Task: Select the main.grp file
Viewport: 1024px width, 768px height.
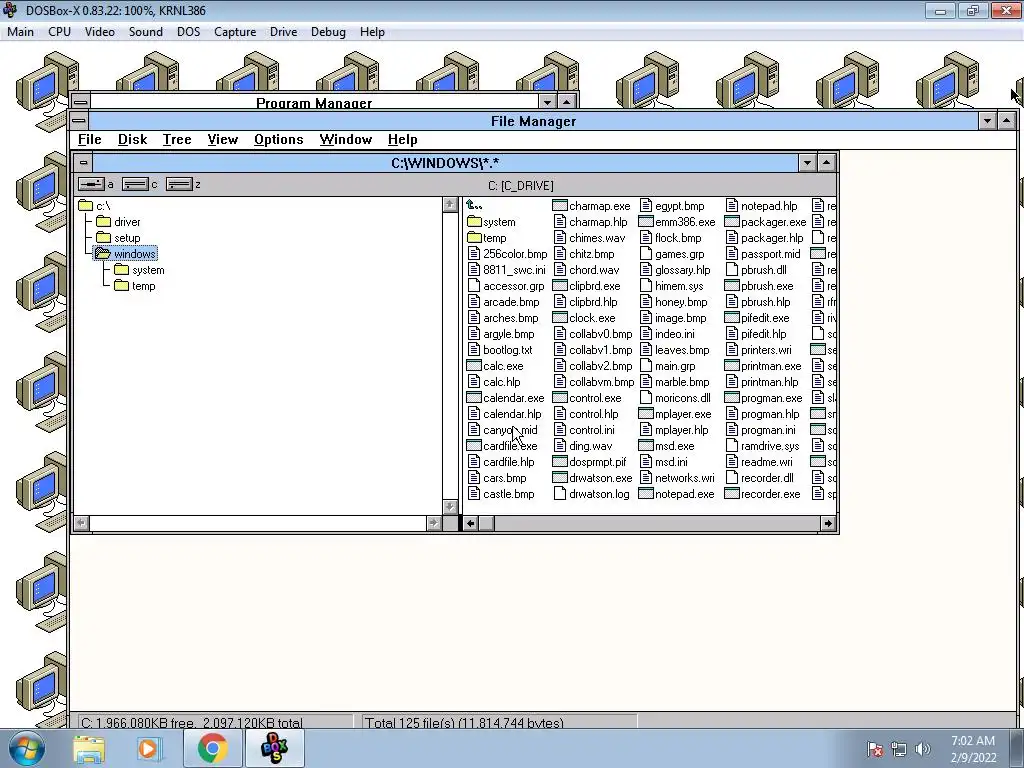Action: 667,366
